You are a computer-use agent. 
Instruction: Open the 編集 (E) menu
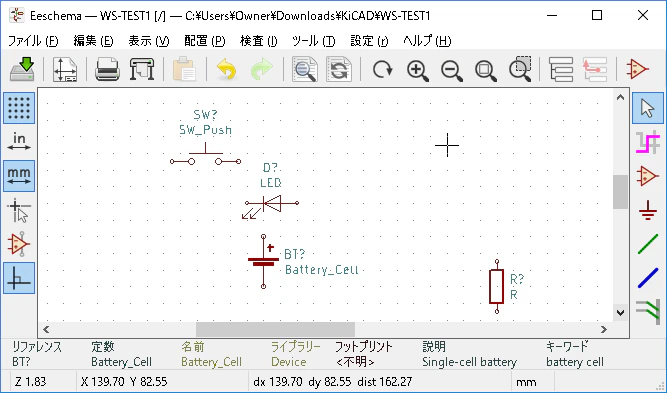pos(93,41)
